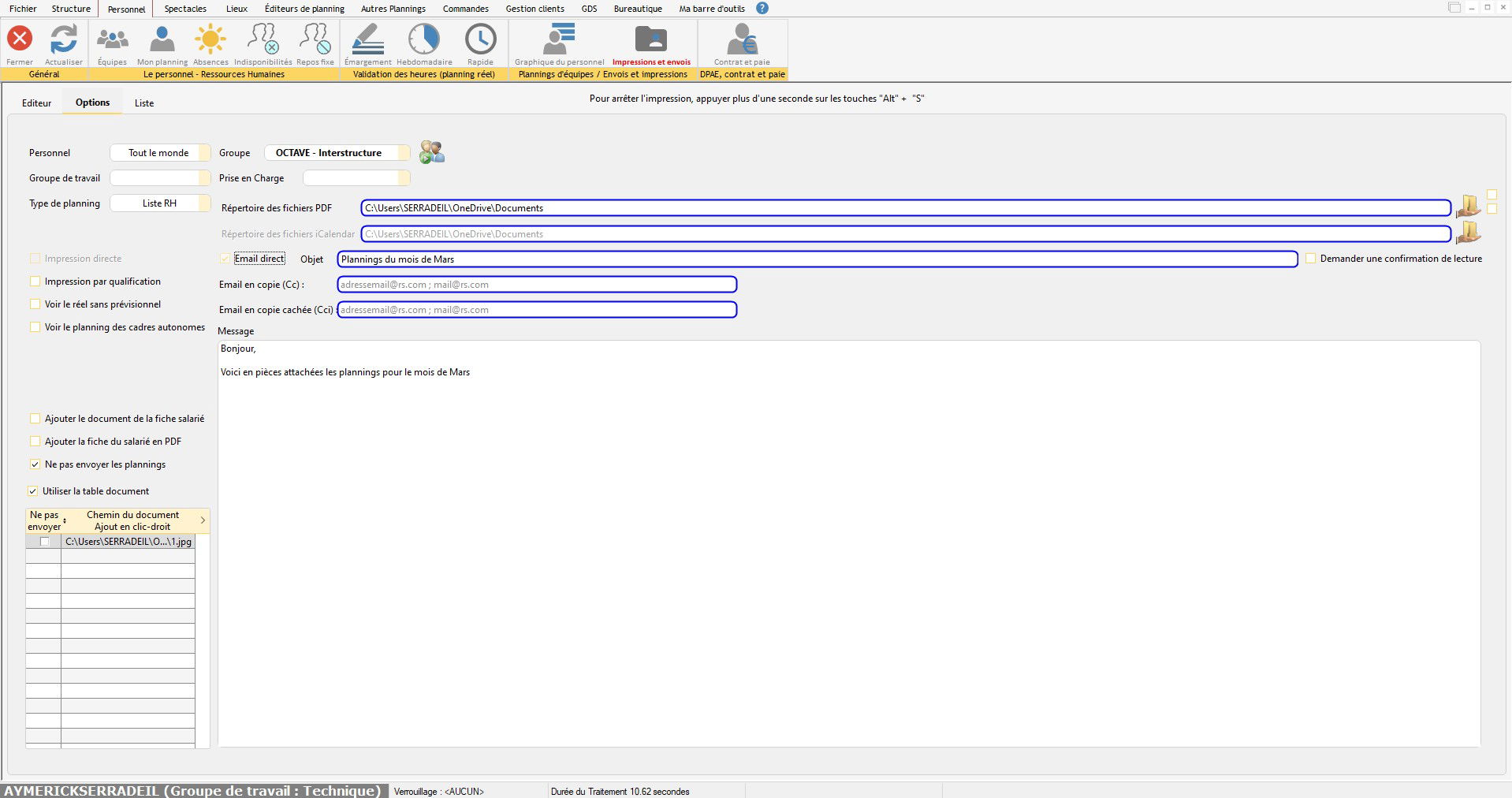Click the Email en copie (Cc) field
Image resolution: width=1512 pixels, height=798 pixels.
click(537, 285)
